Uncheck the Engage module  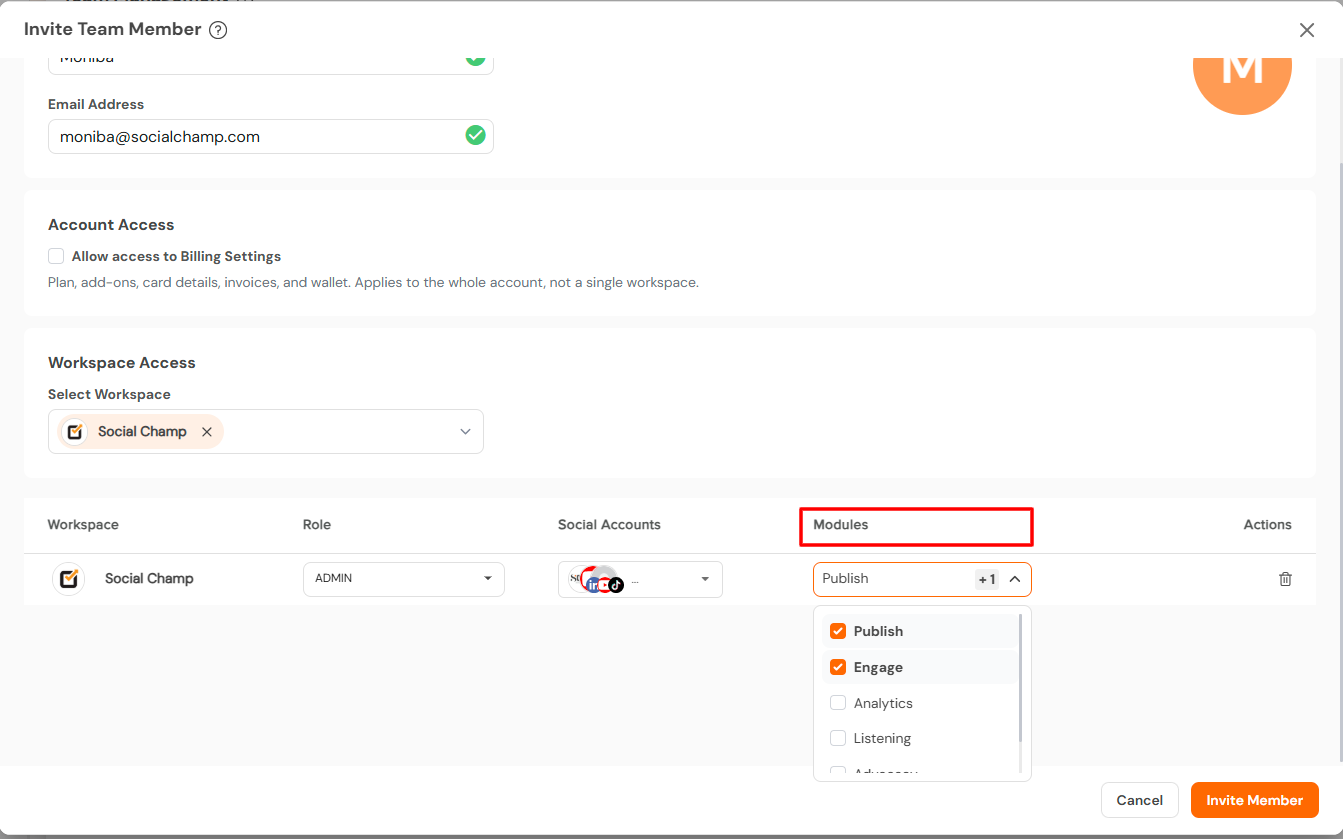point(838,667)
